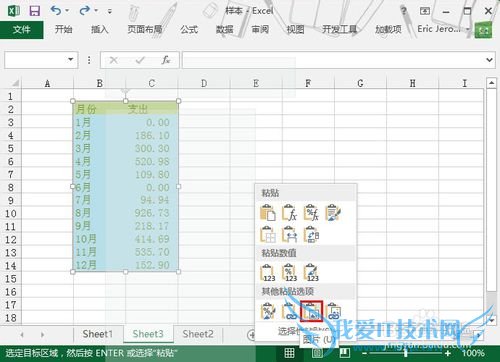Go to previous sheet tab arrow
The height and width of the screenshot is (362, 500).
22,334
